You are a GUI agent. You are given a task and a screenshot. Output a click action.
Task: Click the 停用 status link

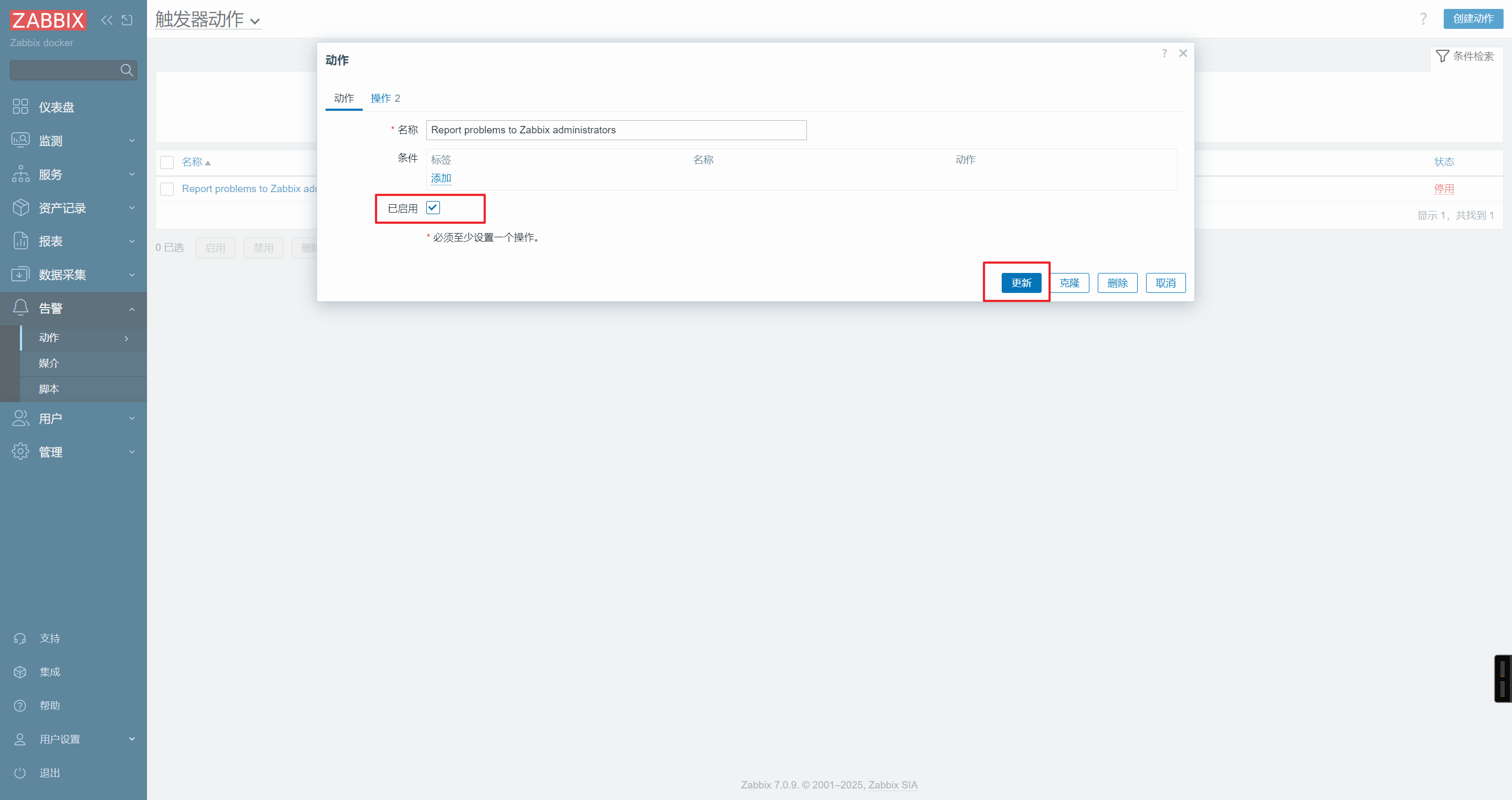click(x=1444, y=189)
